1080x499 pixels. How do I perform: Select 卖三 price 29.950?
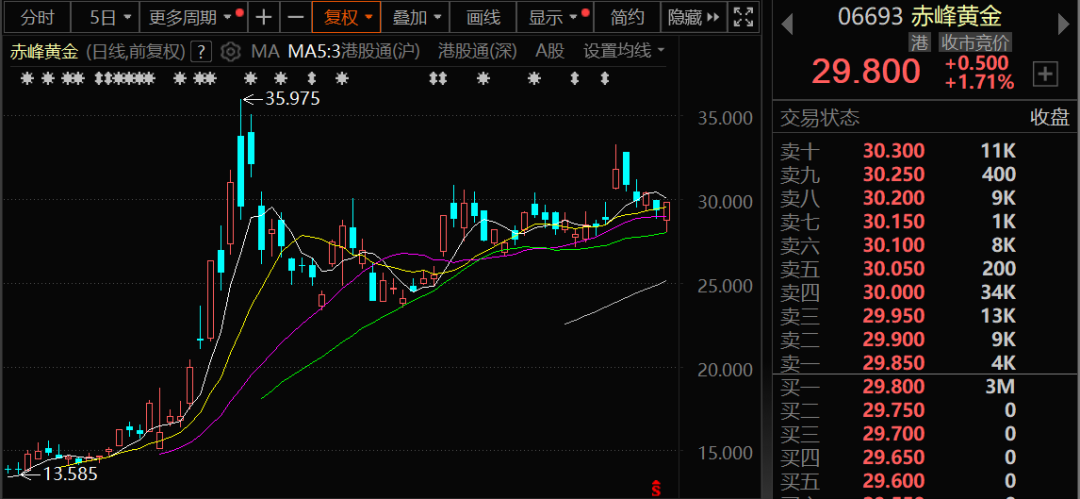[x=893, y=316]
